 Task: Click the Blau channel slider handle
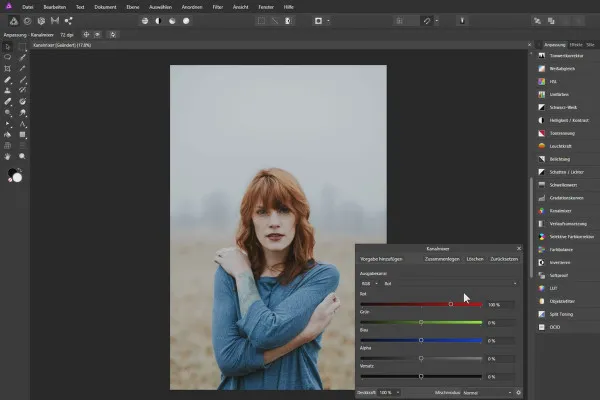tap(421, 340)
